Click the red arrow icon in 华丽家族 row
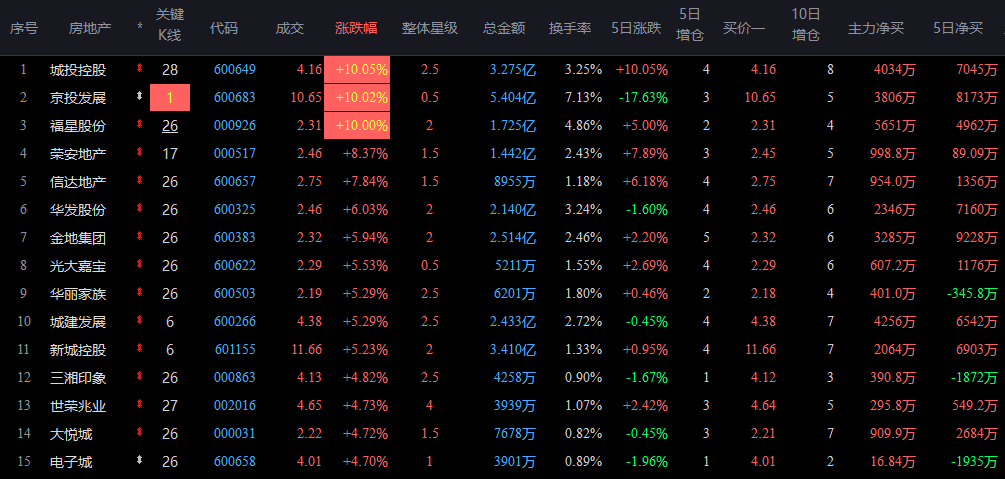The height and width of the screenshot is (479, 1005). [x=140, y=293]
